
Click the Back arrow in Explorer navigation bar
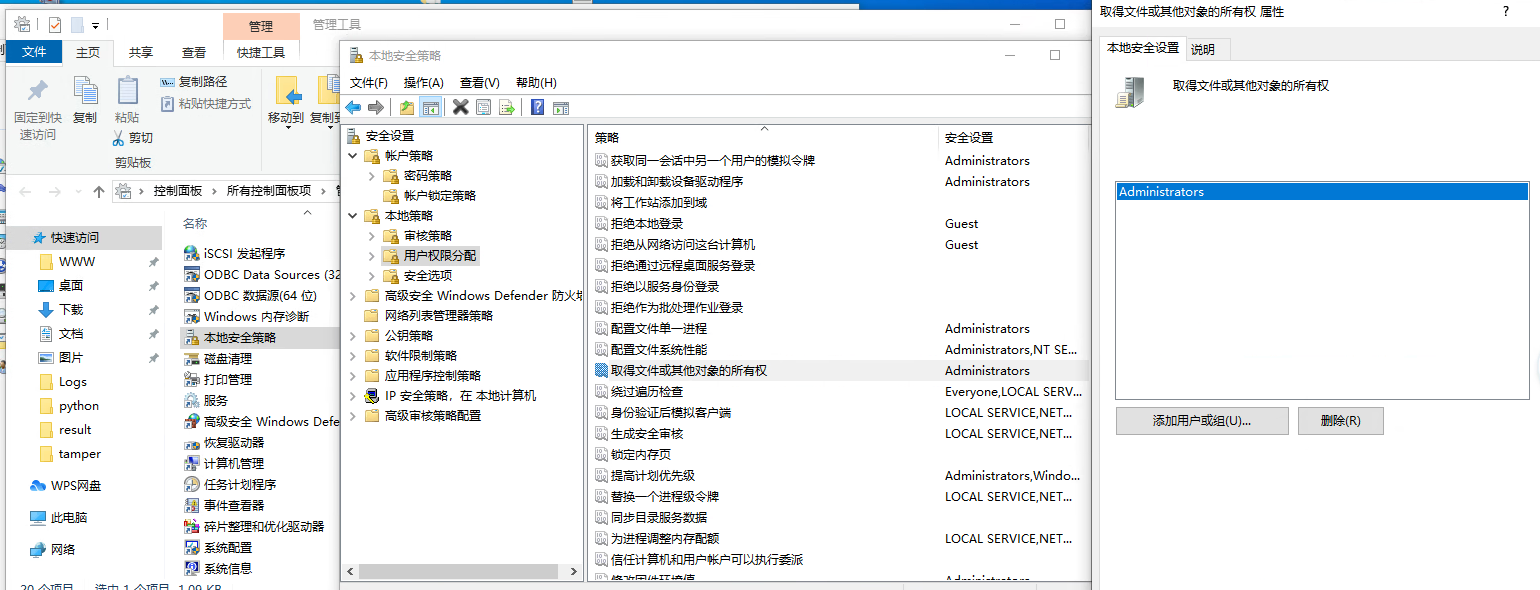(x=25, y=191)
